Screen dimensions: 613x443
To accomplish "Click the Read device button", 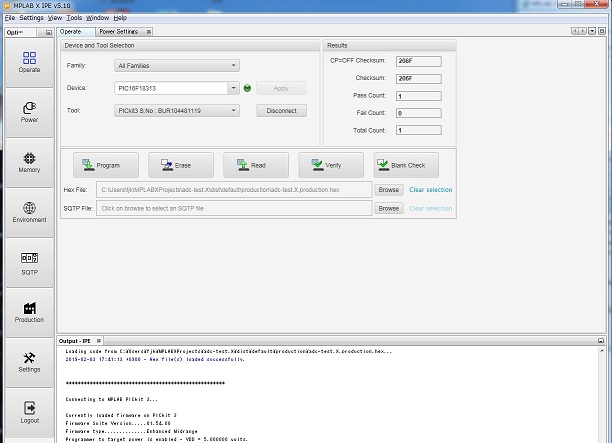I will coord(256,165).
